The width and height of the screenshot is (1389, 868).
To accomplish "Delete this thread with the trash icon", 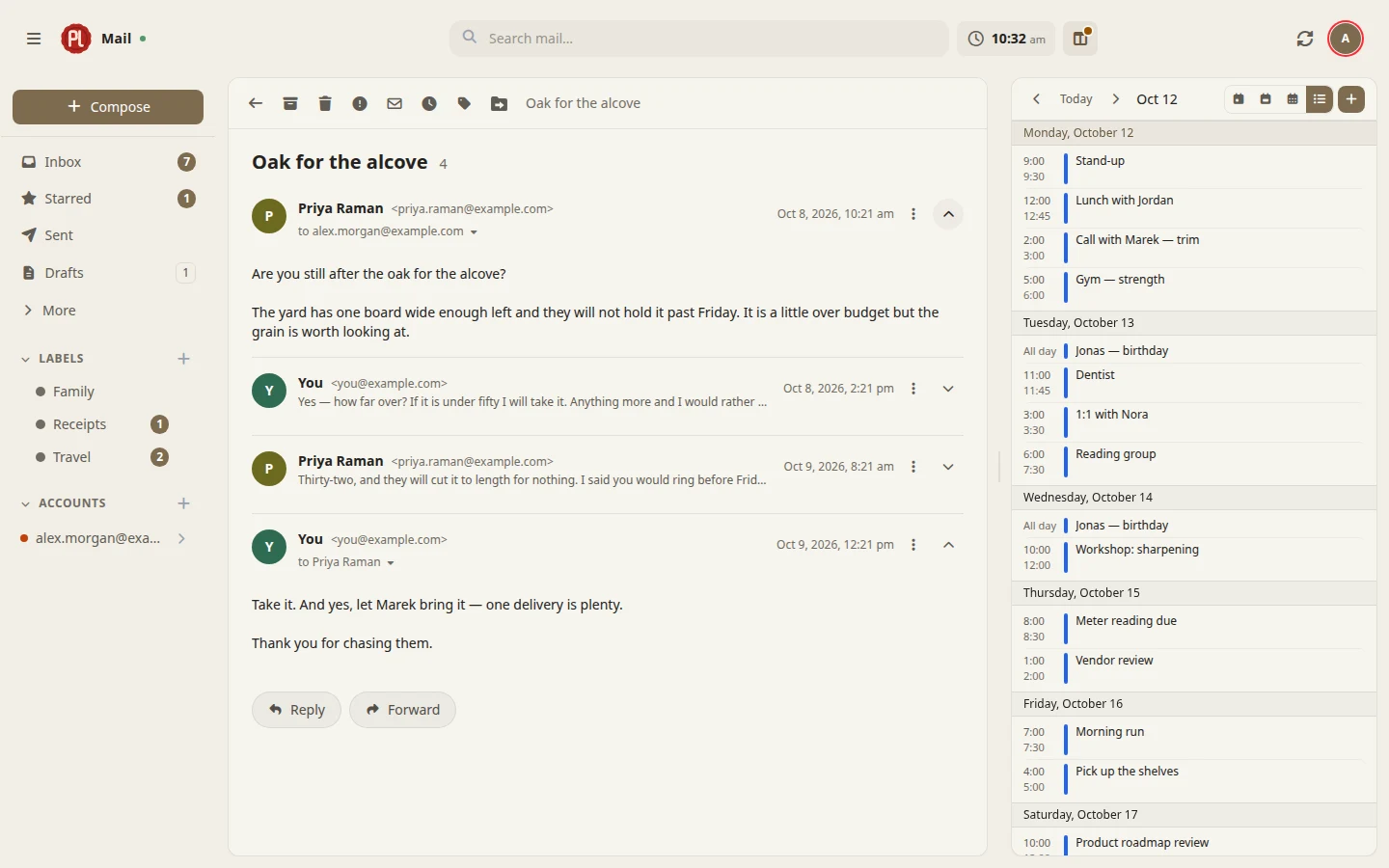I will click(x=325, y=103).
